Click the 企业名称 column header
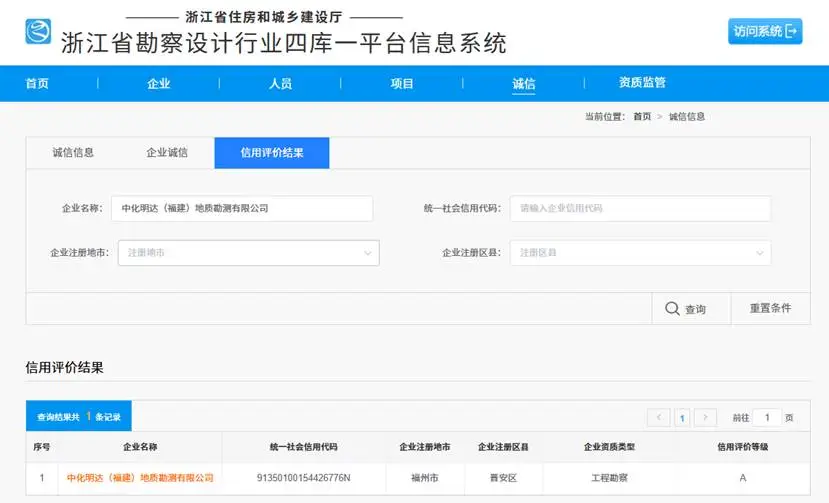This screenshot has height=503, width=829. point(140,447)
